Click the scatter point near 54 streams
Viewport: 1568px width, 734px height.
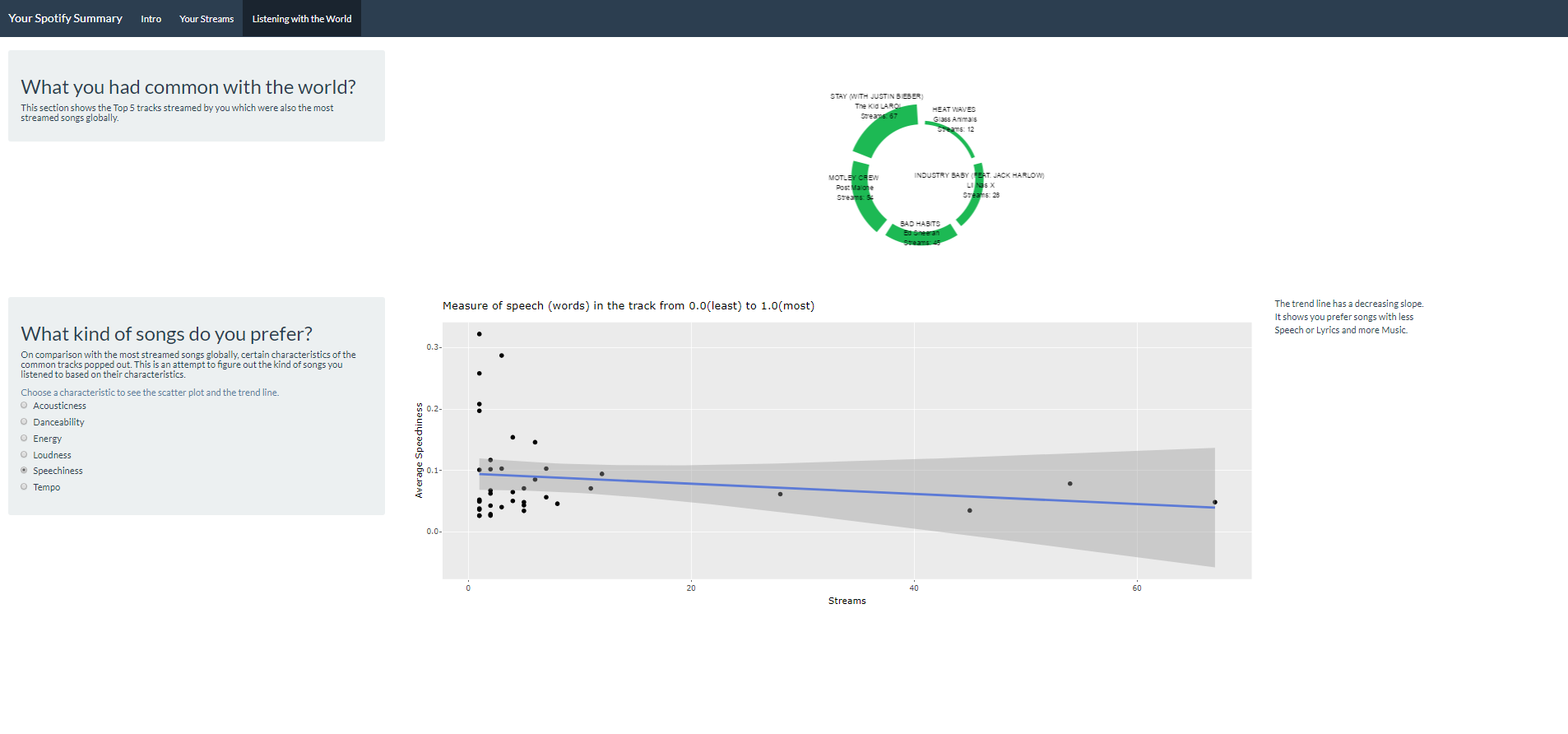point(1069,484)
